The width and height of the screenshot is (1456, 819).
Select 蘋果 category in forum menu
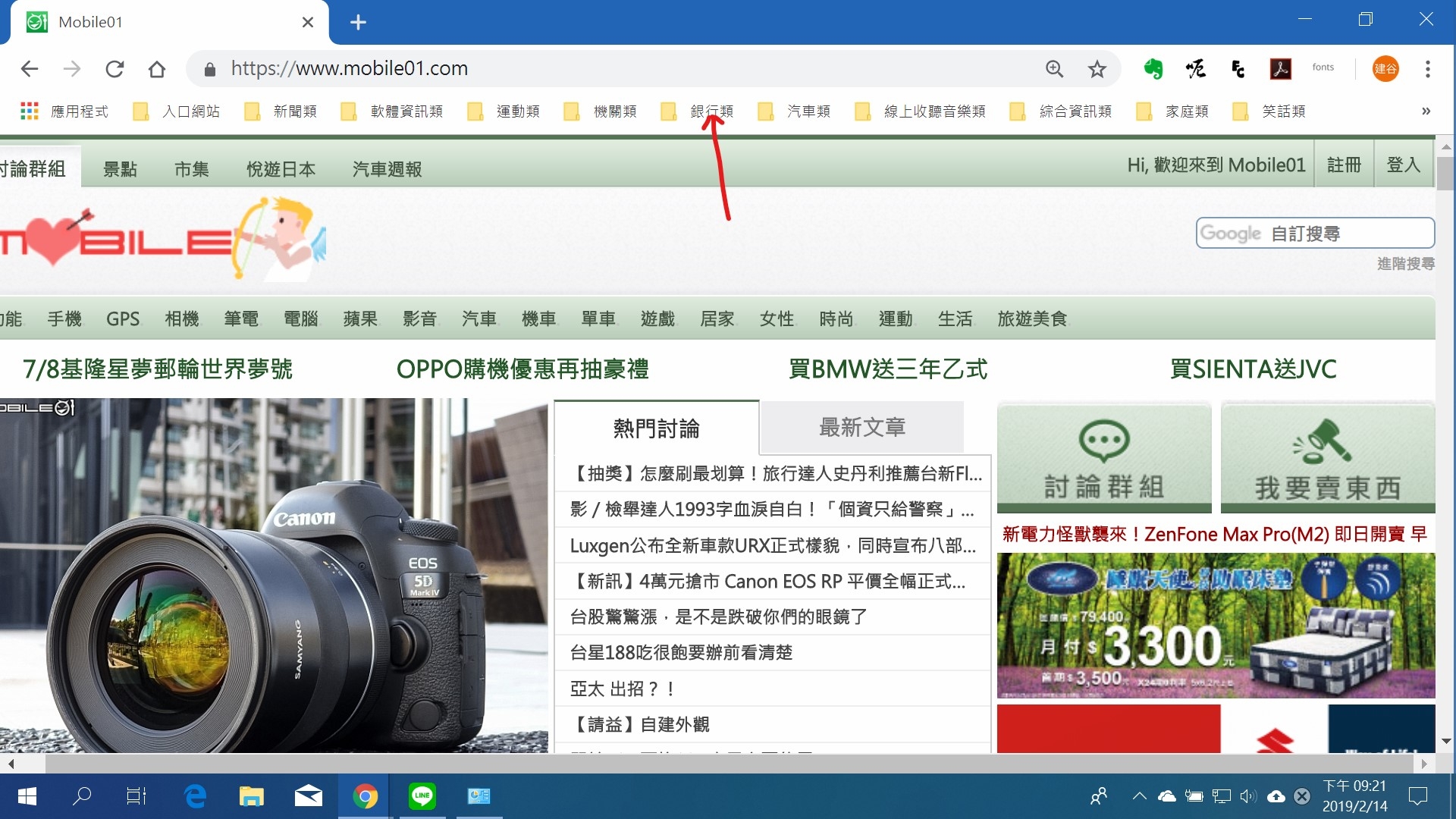(360, 319)
